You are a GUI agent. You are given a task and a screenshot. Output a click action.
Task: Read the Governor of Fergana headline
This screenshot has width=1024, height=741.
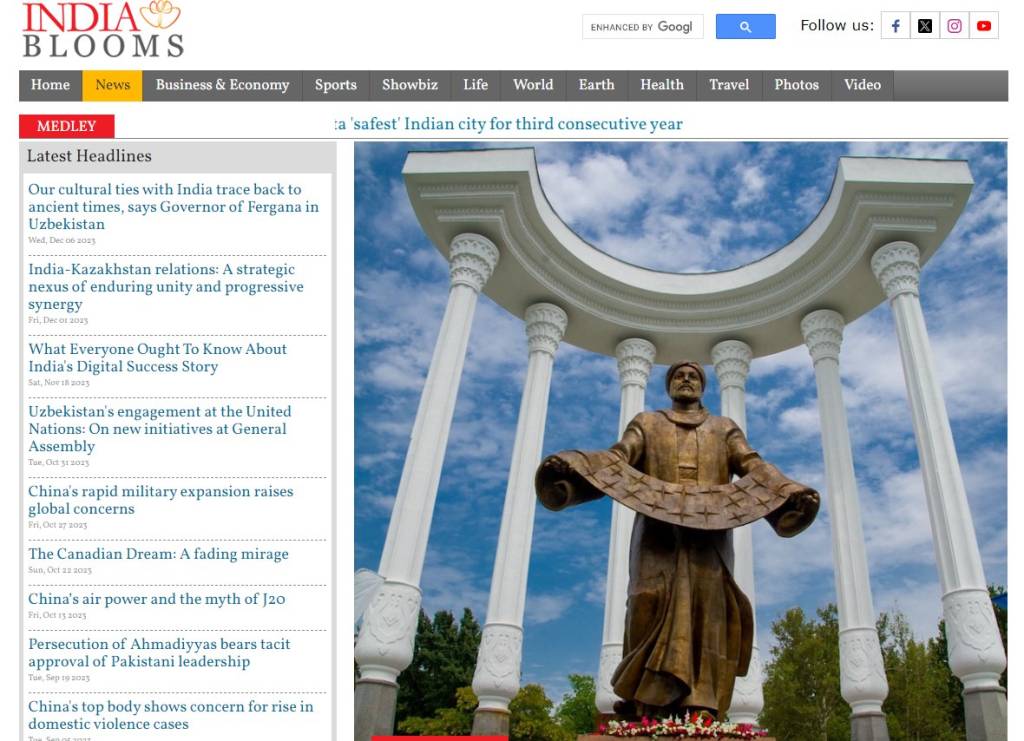point(173,206)
